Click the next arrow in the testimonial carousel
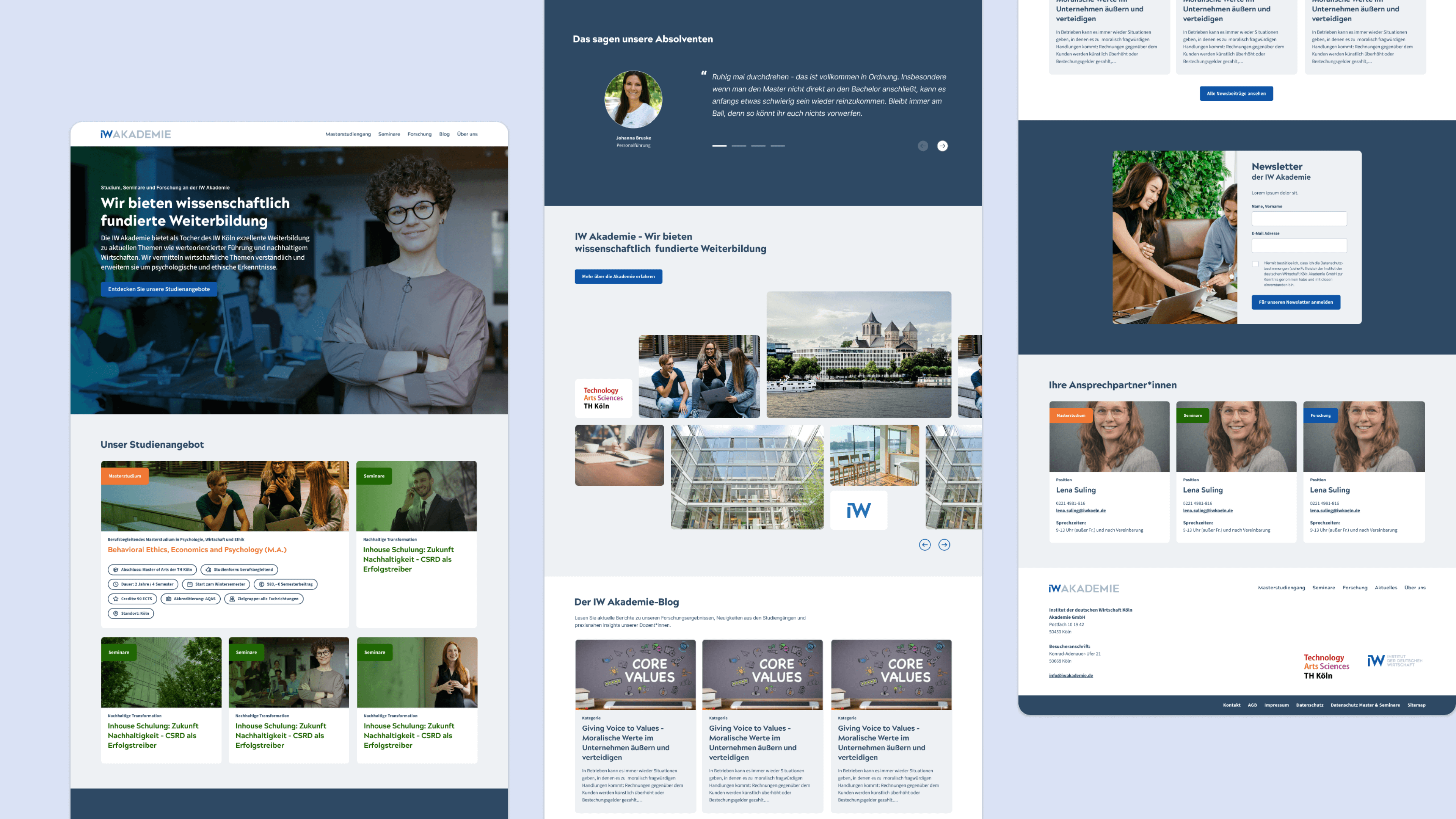This screenshot has height=819, width=1456. point(943,146)
